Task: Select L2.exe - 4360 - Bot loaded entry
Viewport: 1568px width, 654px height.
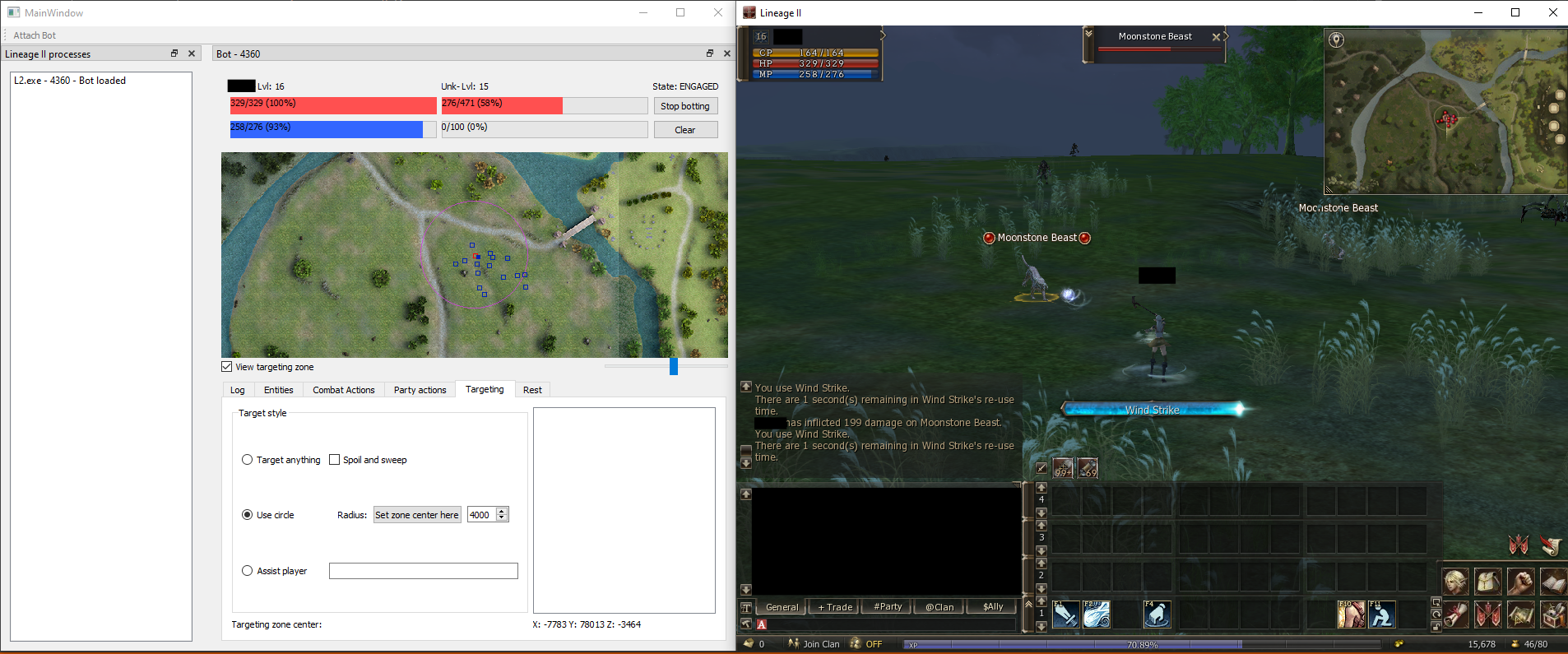Action: coord(70,81)
